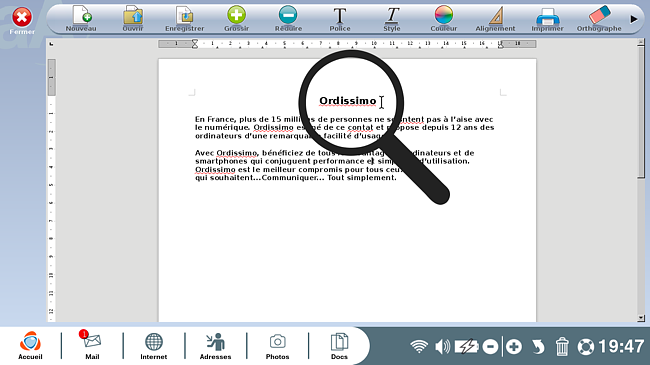Screen dimensions: 650x365
Task: Shrink text with the Réduire button
Action: tap(288, 19)
